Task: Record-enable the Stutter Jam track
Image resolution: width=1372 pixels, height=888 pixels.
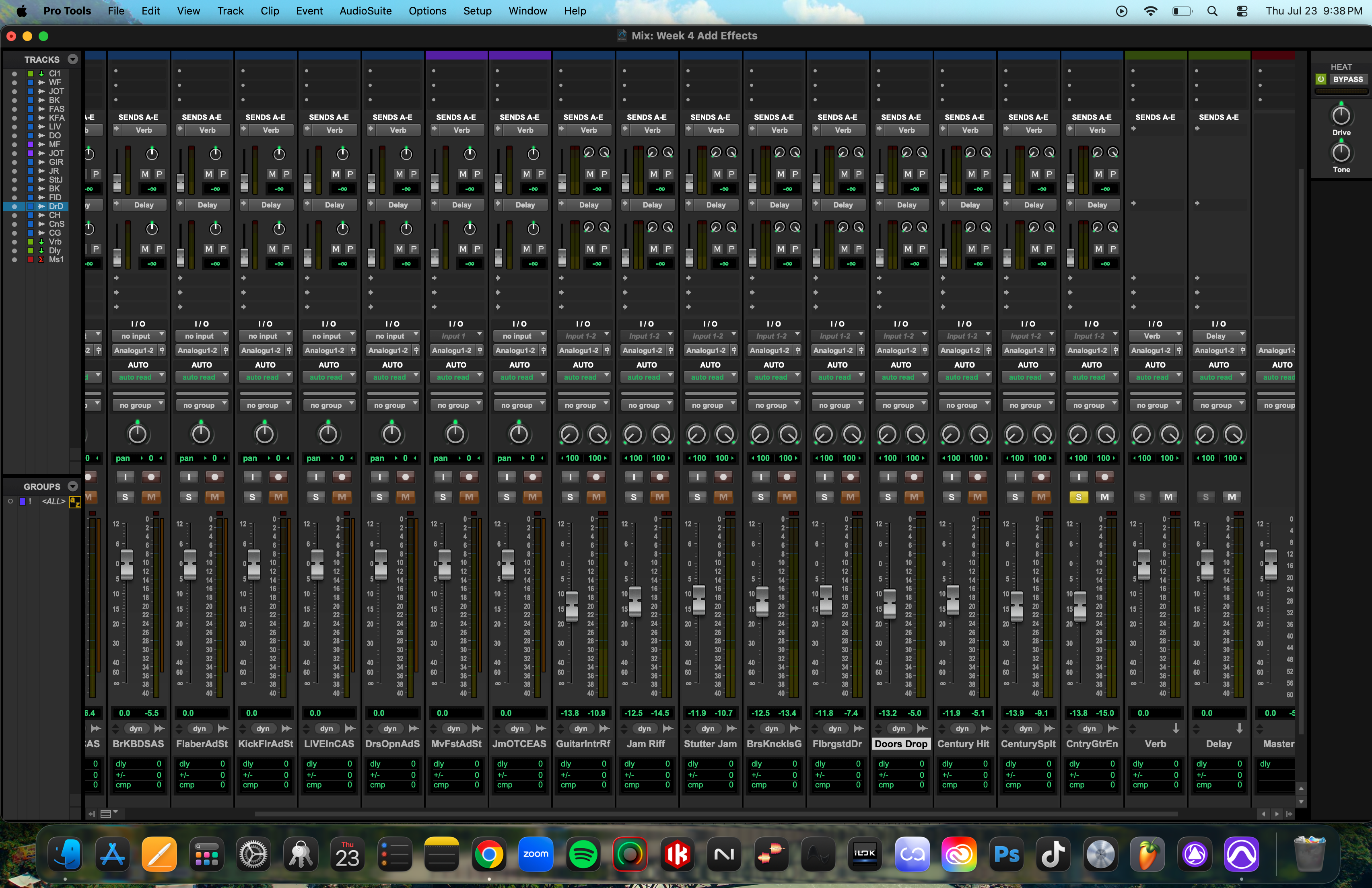Action: [x=723, y=477]
